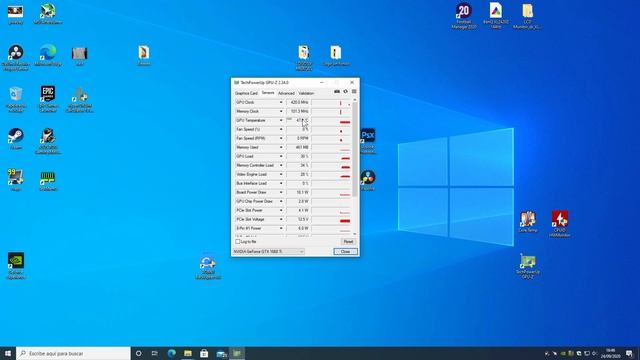Image resolution: width=640 pixels, height=360 pixels.
Task: Click the taskbar search input field
Action: click(x=73, y=353)
